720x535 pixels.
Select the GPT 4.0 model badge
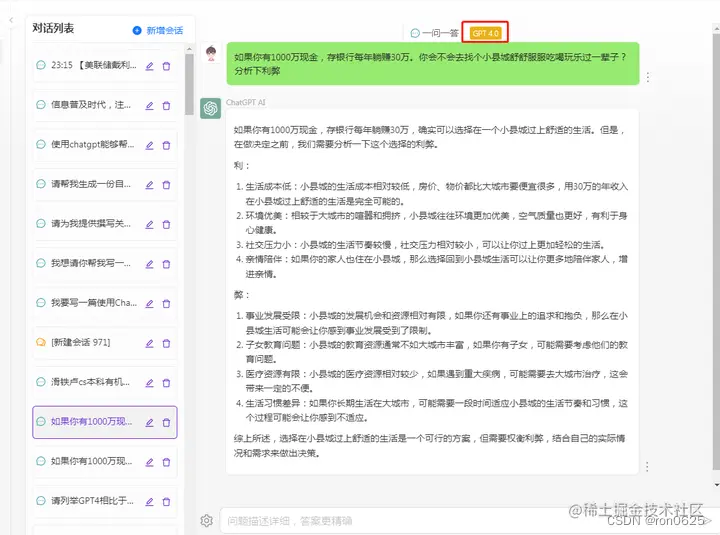pos(485,33)
